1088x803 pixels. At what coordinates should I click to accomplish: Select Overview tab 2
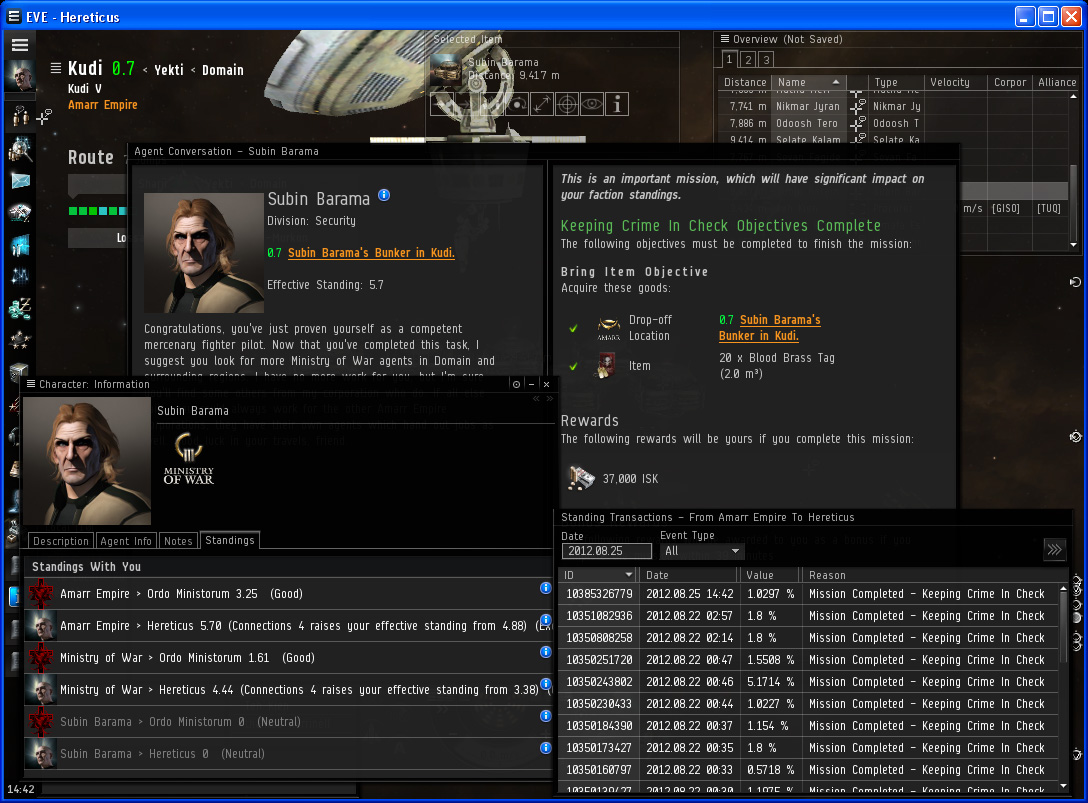click(x=748, y=60)
